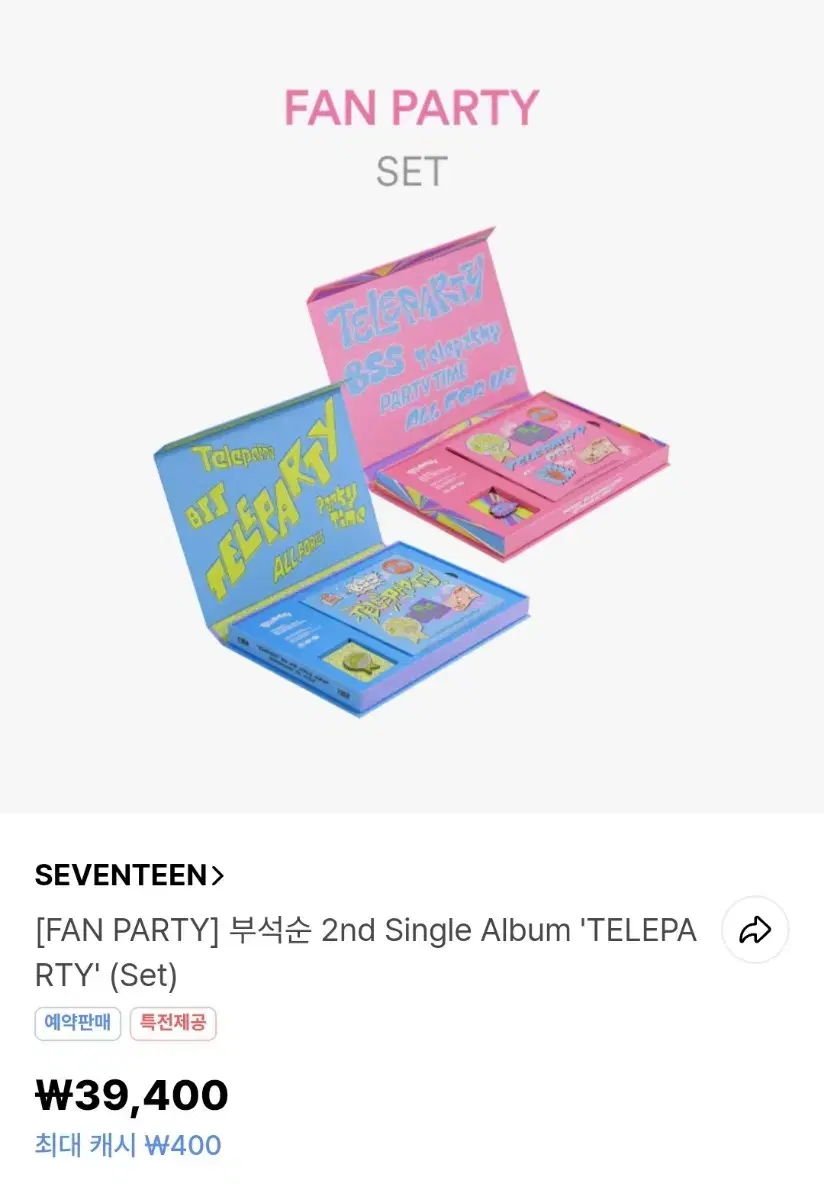Tap the ₩39,400 price text
The height and width of the screenshot is (1200, 824).
pyautogui.click(x=132, y=1096)
